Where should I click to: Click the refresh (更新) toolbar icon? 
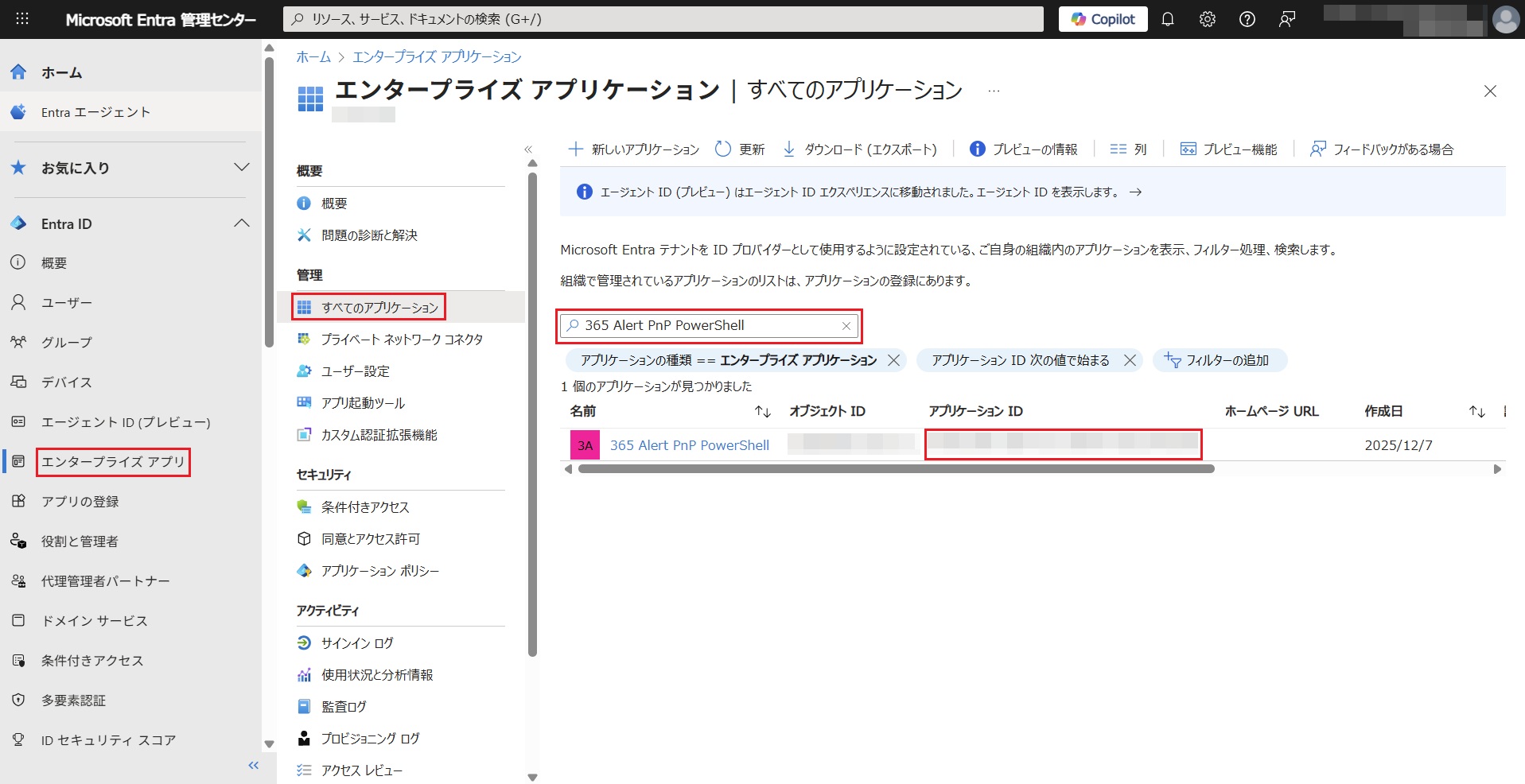(739, 149)
